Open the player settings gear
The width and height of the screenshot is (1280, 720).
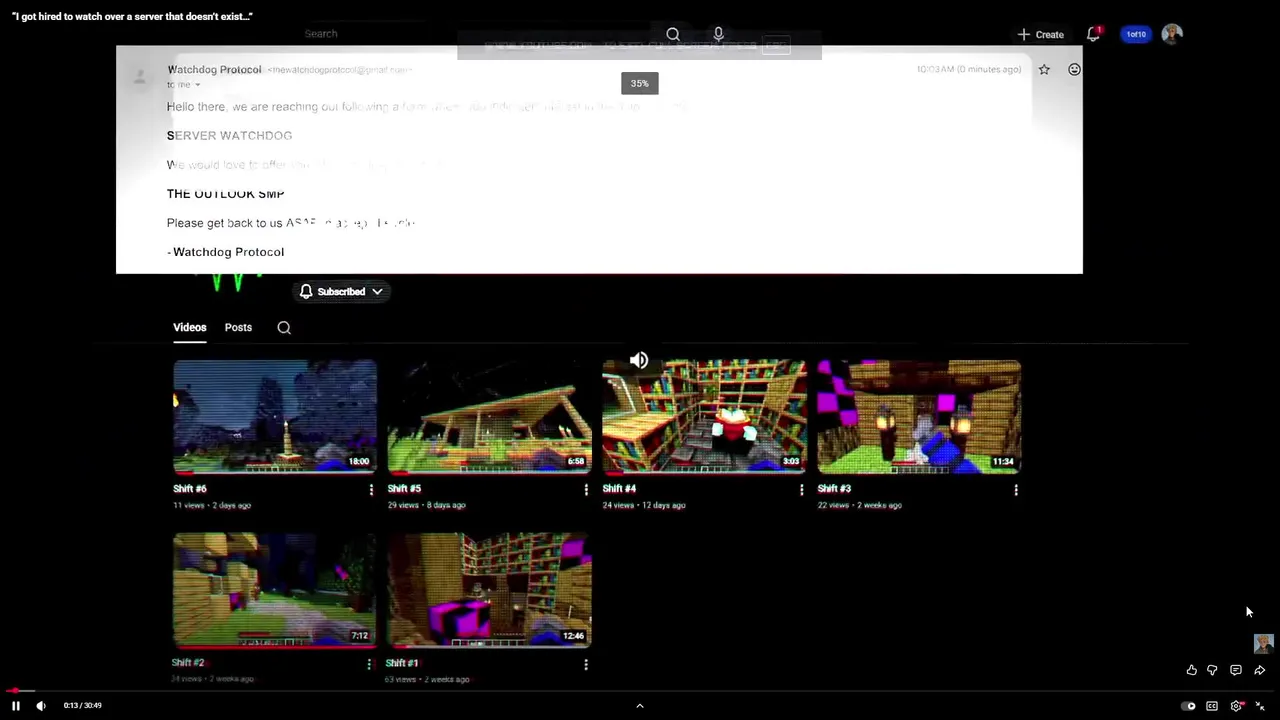1237,706
